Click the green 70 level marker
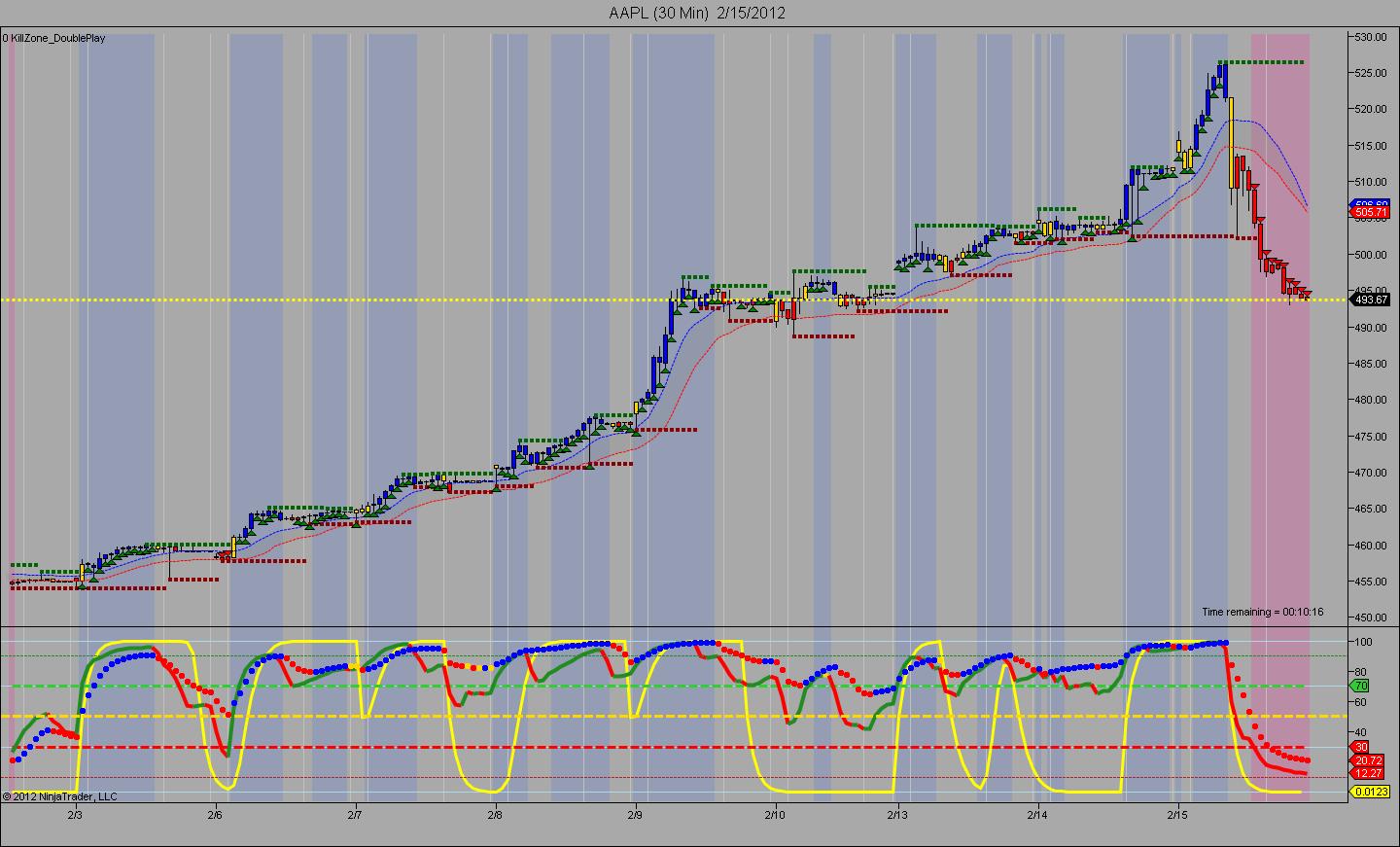This screenshot has width=1400, height=847. click(x=1361, y=686)
